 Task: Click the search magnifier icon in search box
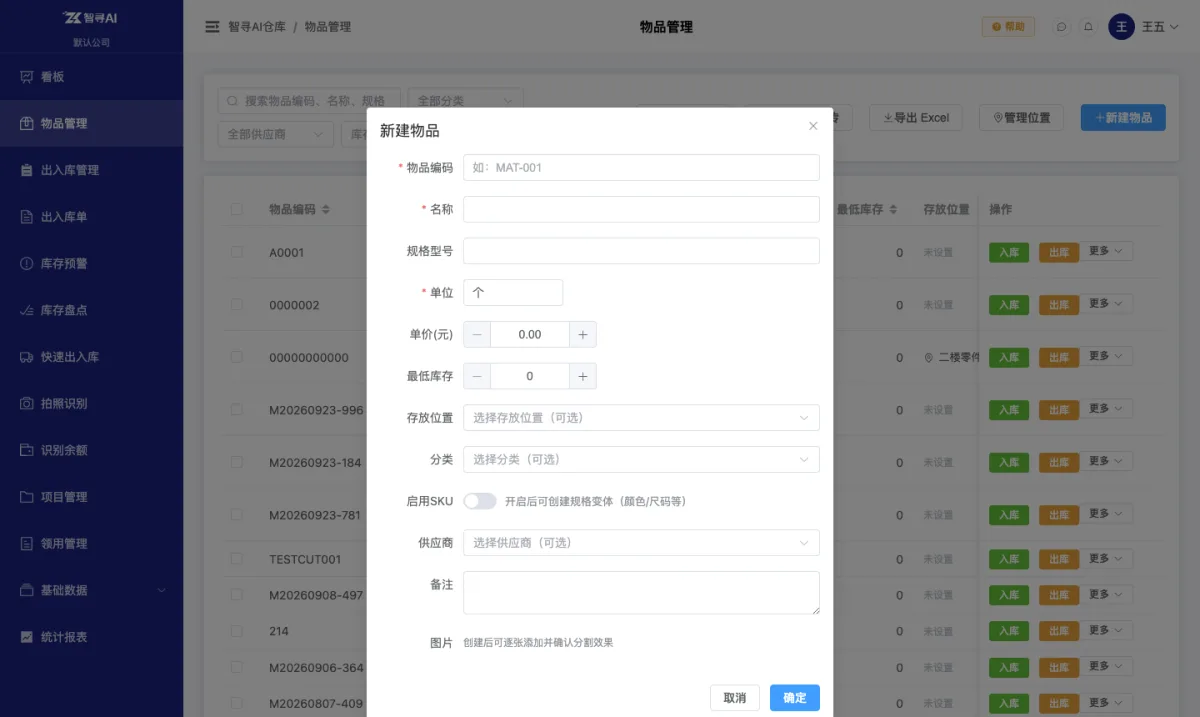tap(233, 101)
